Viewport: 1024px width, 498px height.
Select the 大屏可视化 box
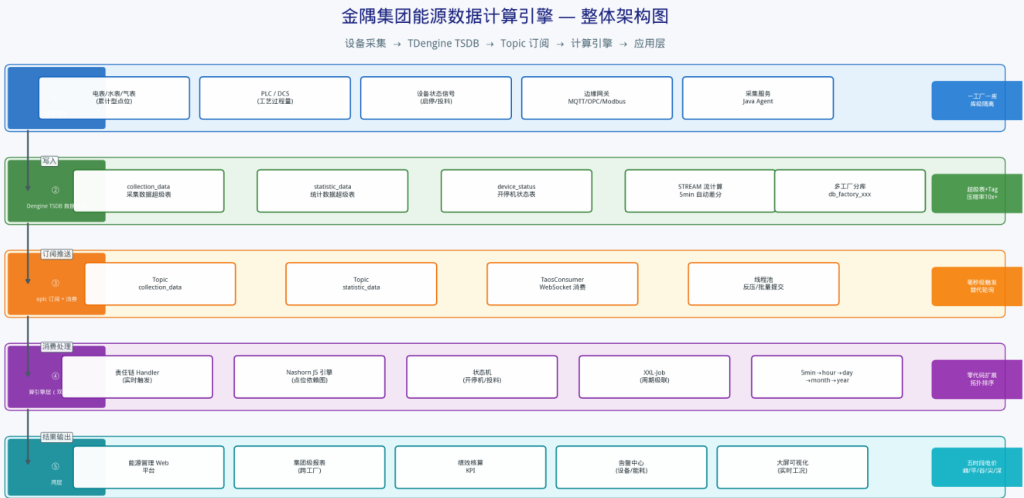tap(792, 467)
